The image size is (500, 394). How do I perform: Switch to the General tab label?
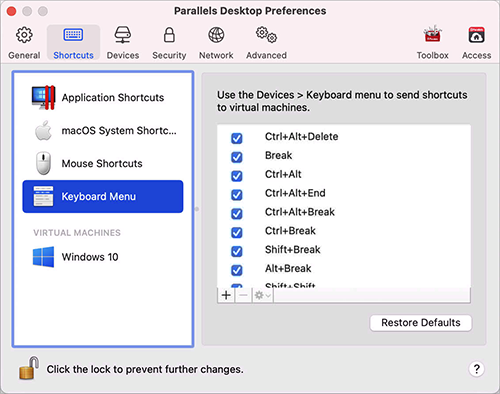24,55
